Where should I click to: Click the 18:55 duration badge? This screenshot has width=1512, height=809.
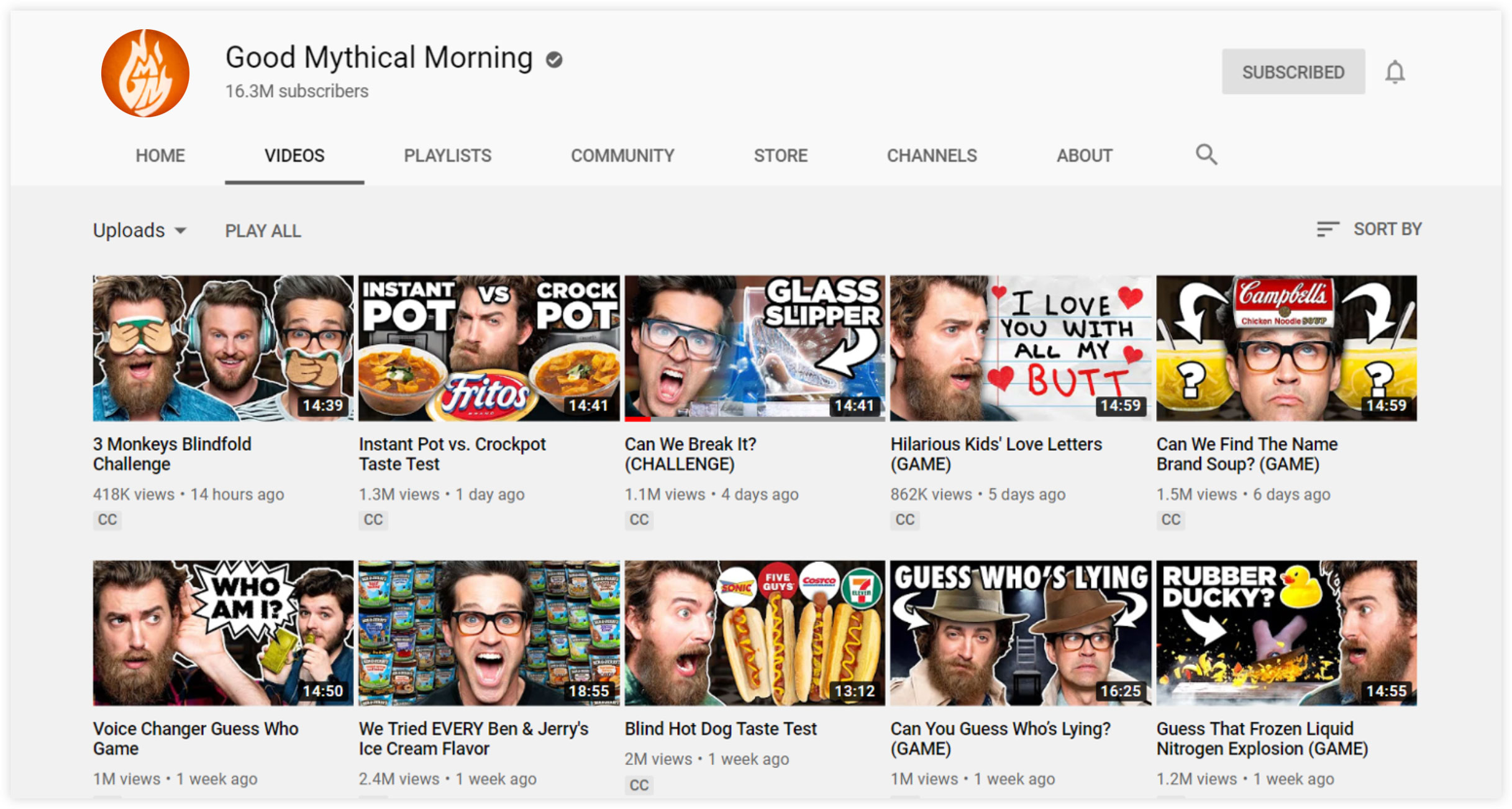588,691
